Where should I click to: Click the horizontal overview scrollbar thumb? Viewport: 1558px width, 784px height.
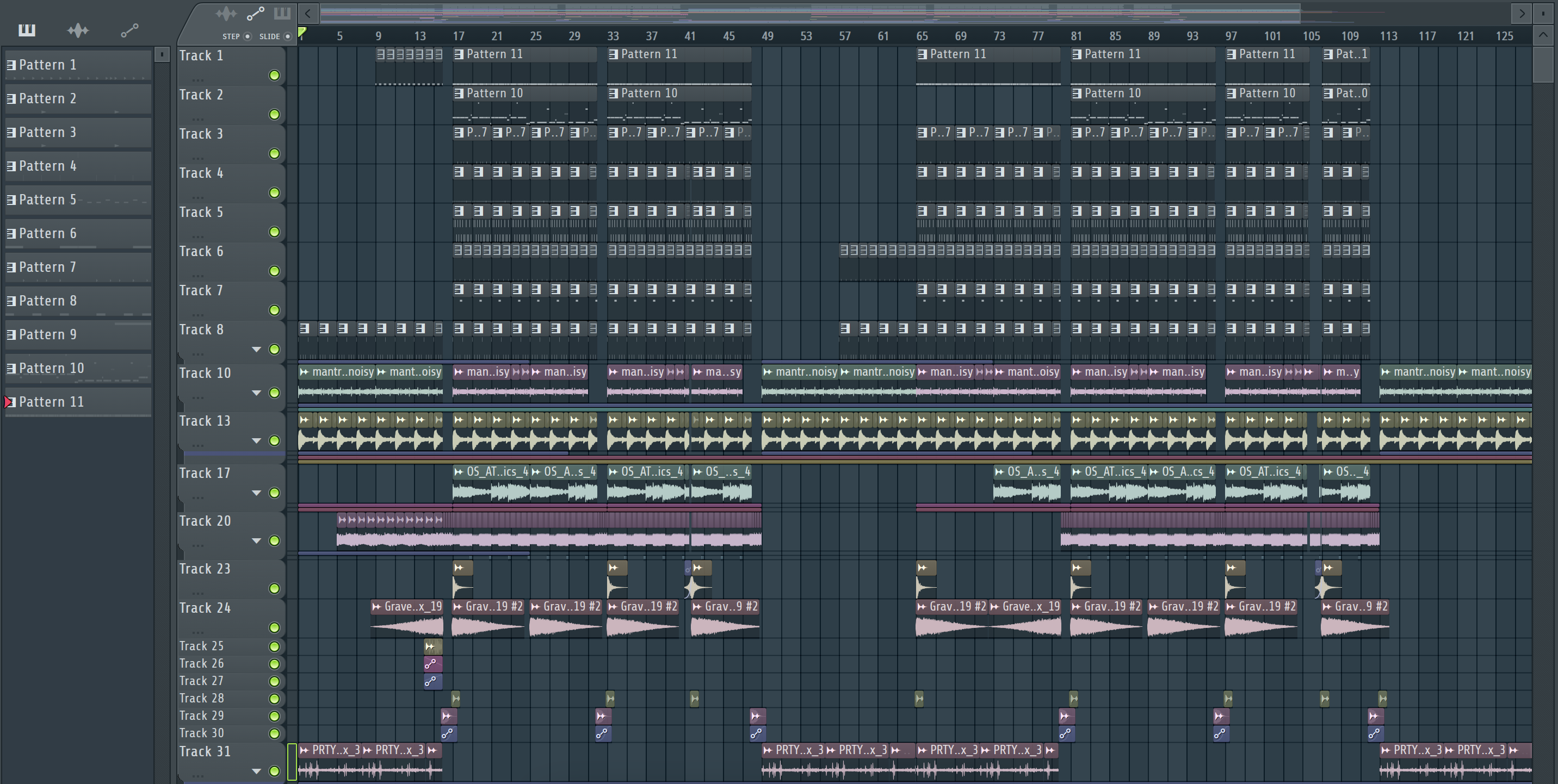pos(811,13)
